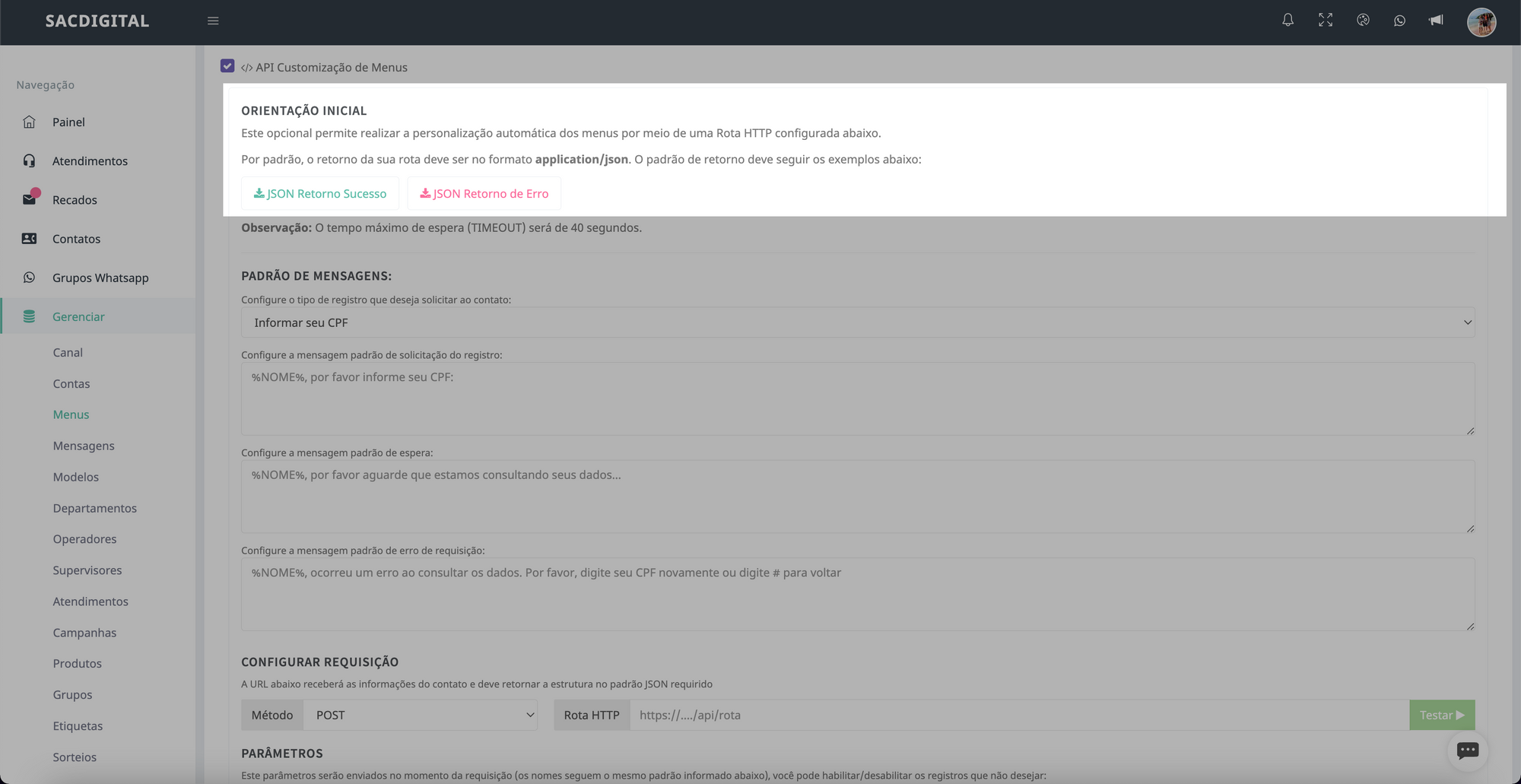Click the Grupos Whatsapp sidebar icon

tap(29, 278)
